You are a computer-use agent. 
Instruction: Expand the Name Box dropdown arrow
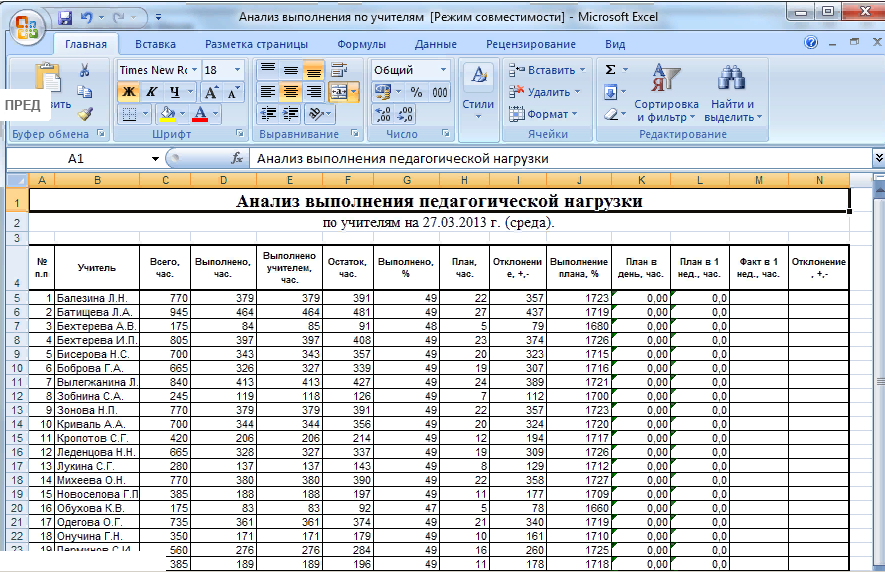[x=155, y=158]
